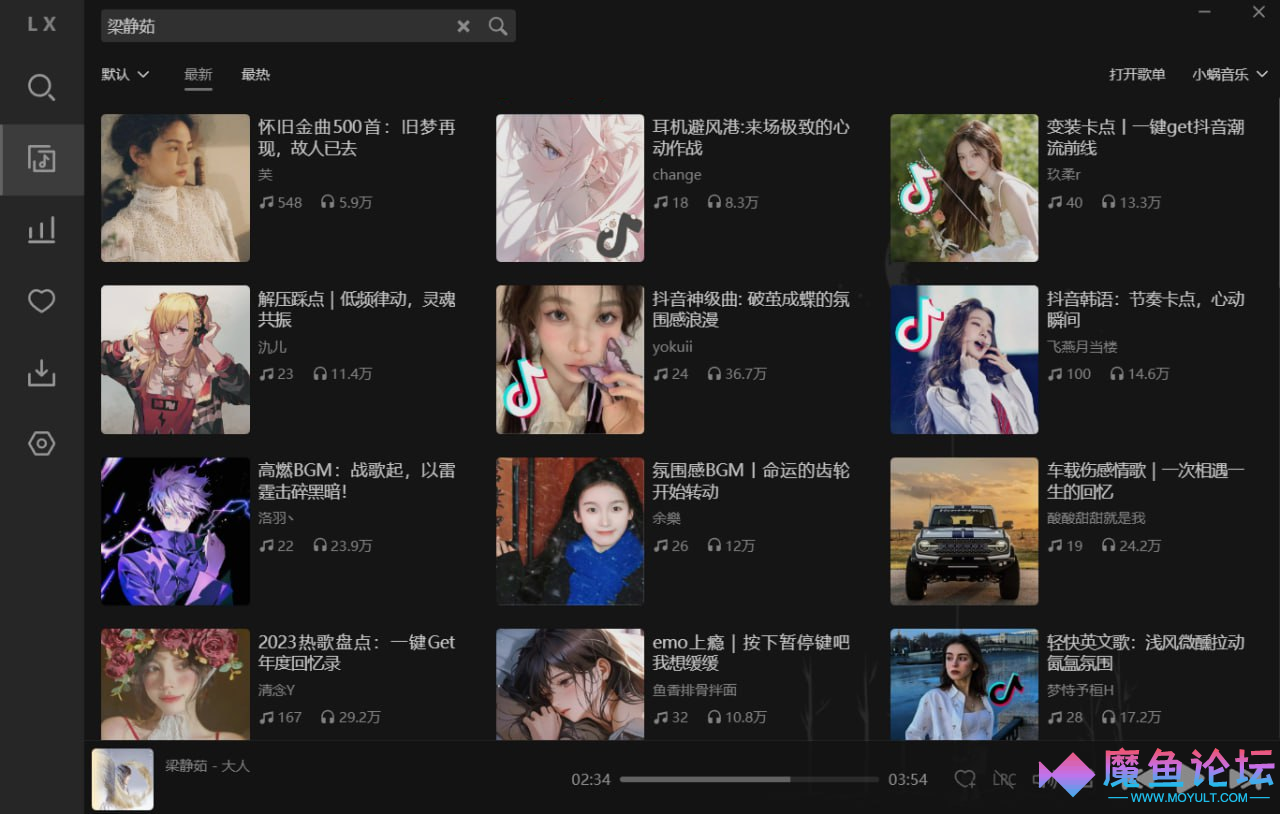Close the LX Music window

(x=1259, y=12)
